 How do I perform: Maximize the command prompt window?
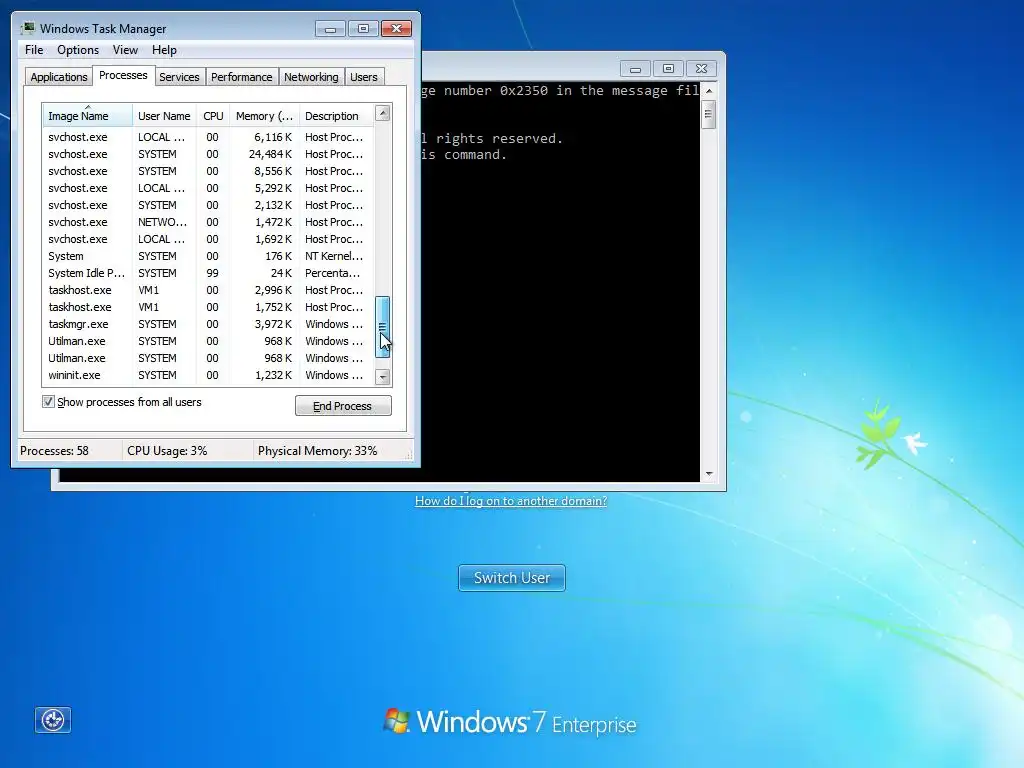668,69
